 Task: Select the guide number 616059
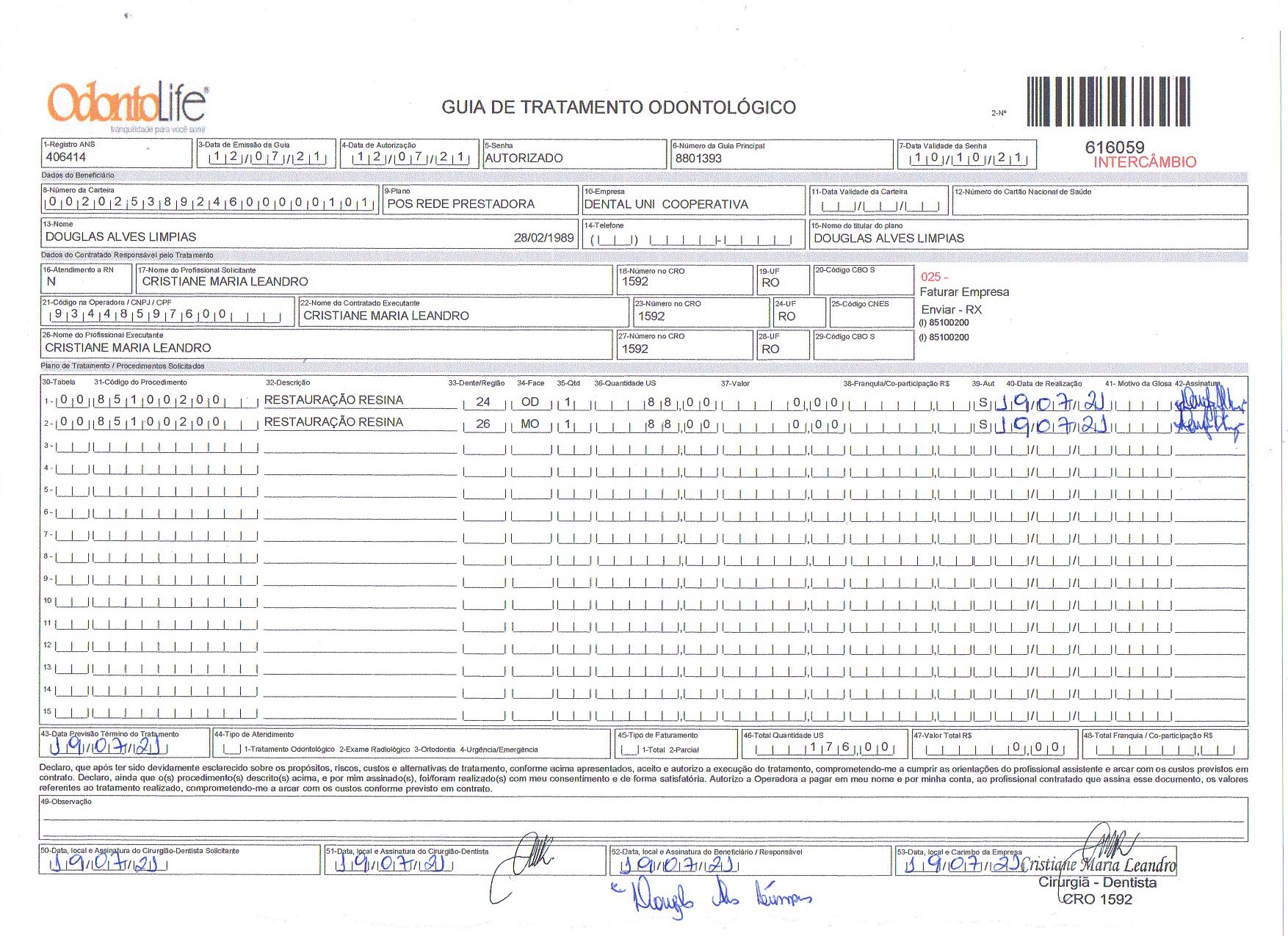1115,147
